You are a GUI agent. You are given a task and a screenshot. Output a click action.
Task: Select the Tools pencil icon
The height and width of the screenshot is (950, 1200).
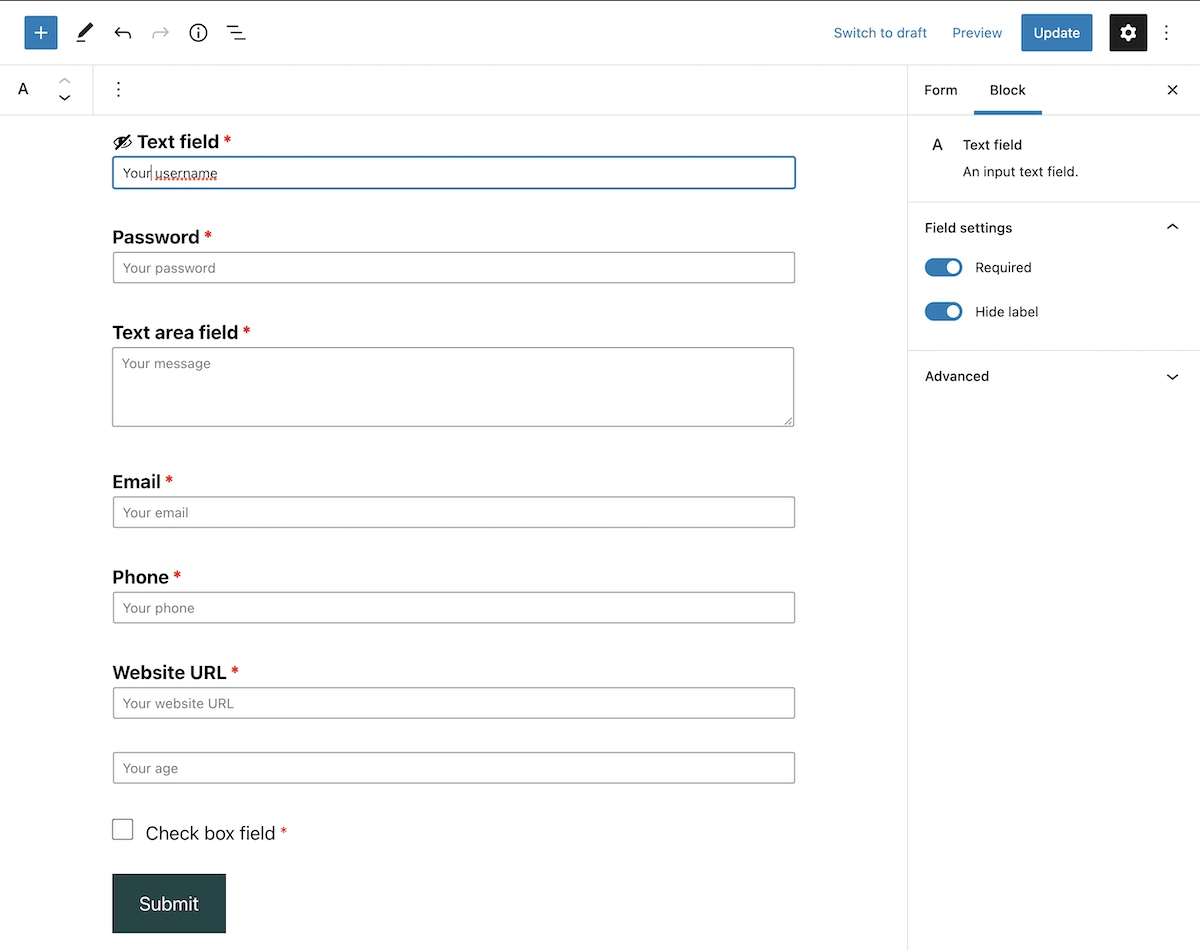coord(84,33)
